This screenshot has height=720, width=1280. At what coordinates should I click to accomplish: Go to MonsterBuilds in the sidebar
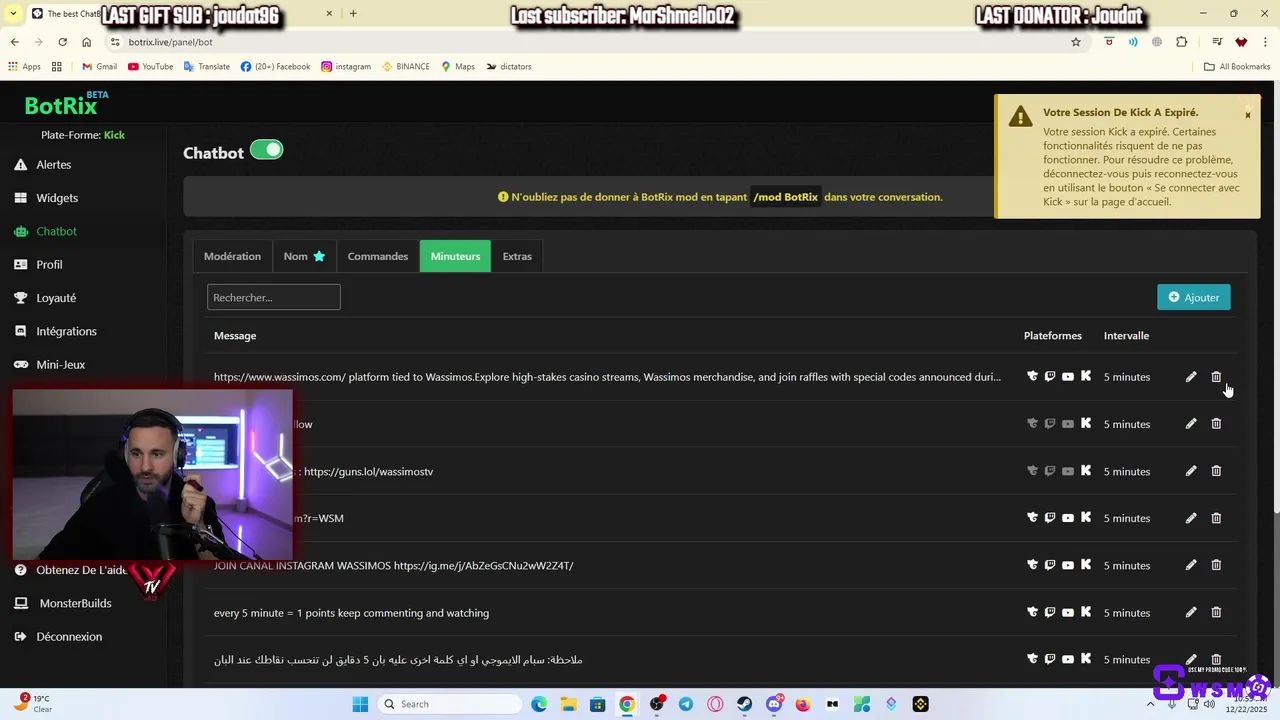click(63, 603)
